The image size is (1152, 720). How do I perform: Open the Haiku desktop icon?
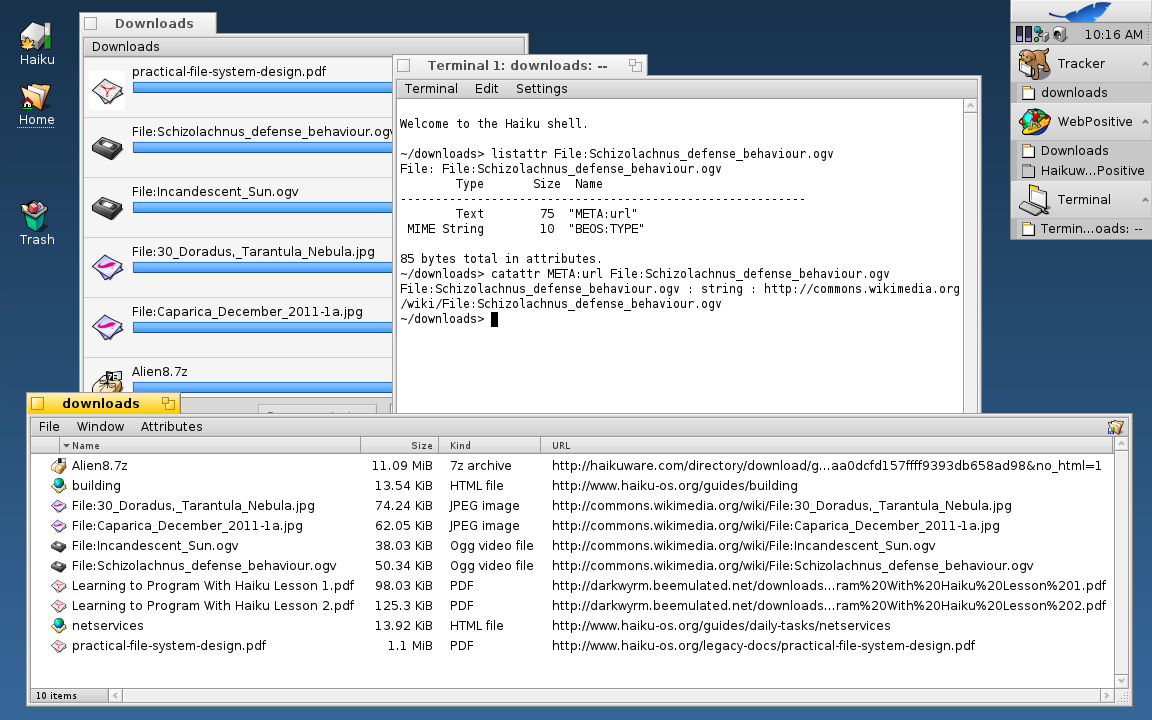point(36,37)
